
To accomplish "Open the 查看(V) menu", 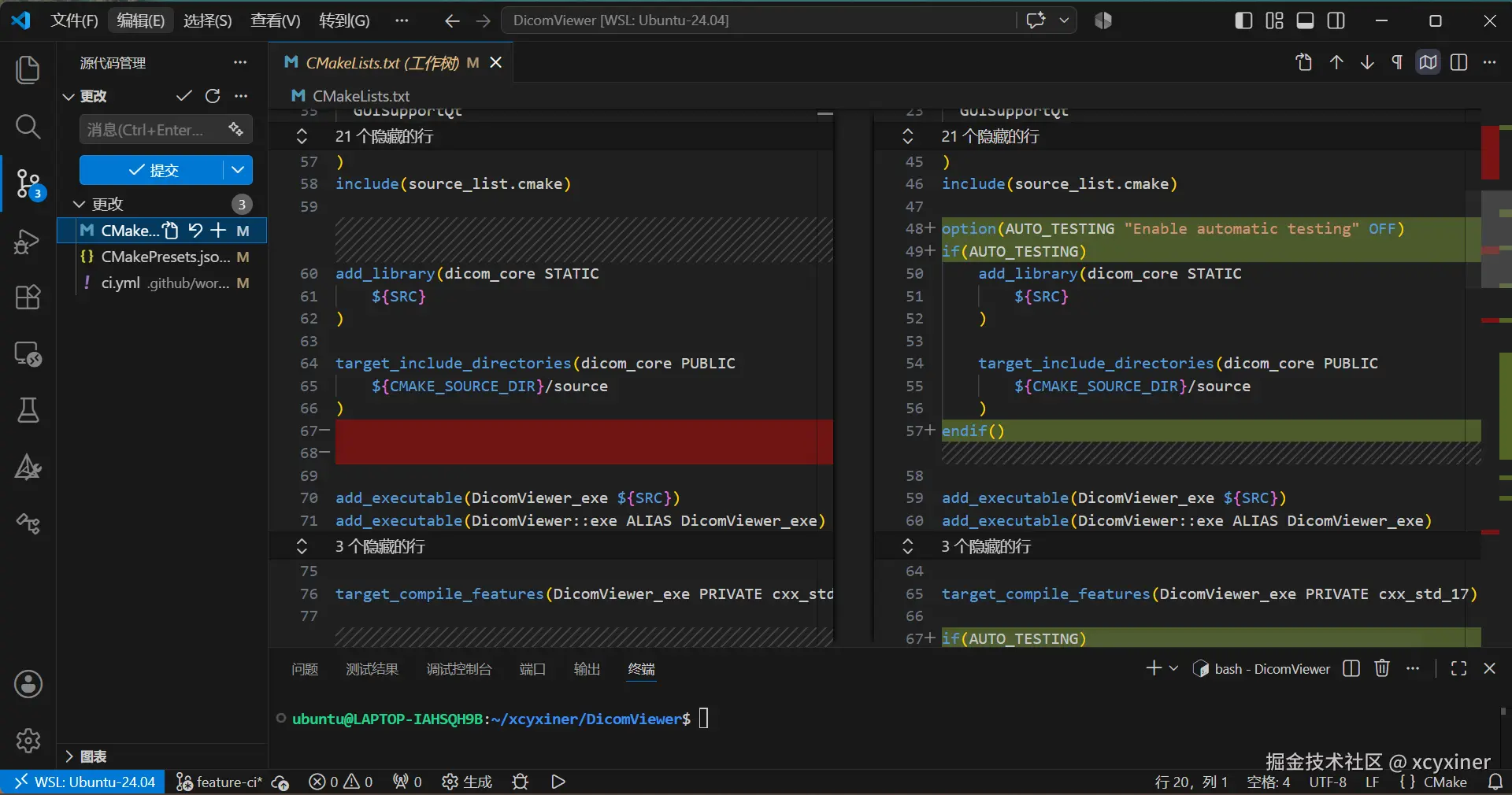I will 276,20.
